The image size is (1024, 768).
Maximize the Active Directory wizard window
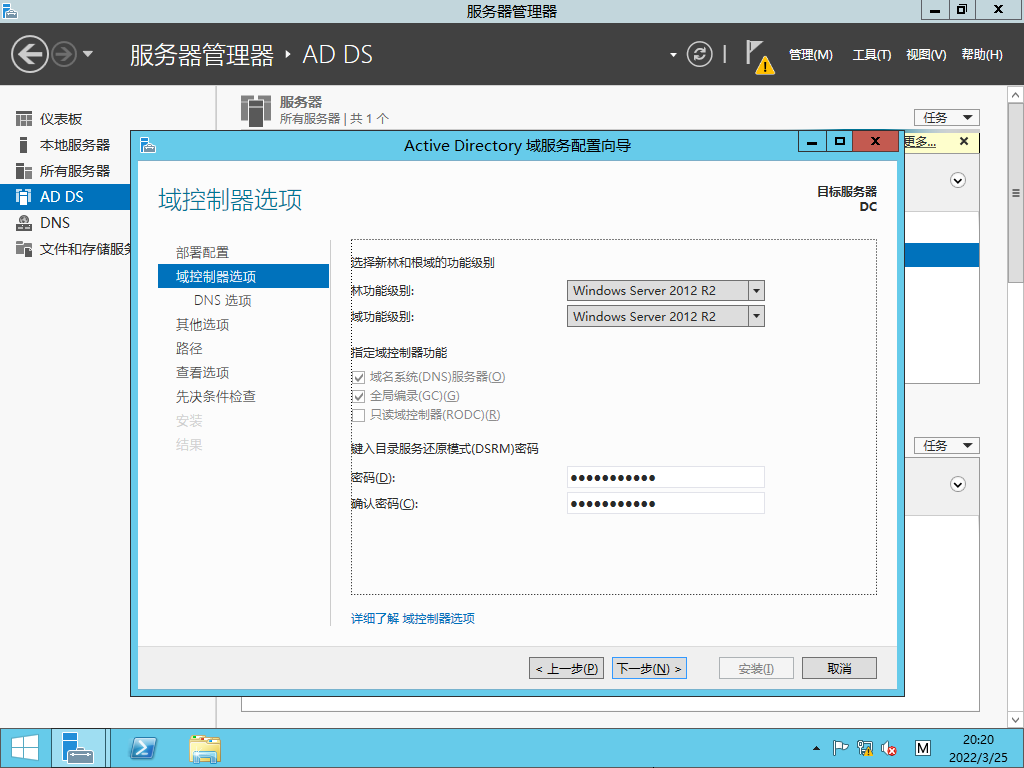click(840, 142)
